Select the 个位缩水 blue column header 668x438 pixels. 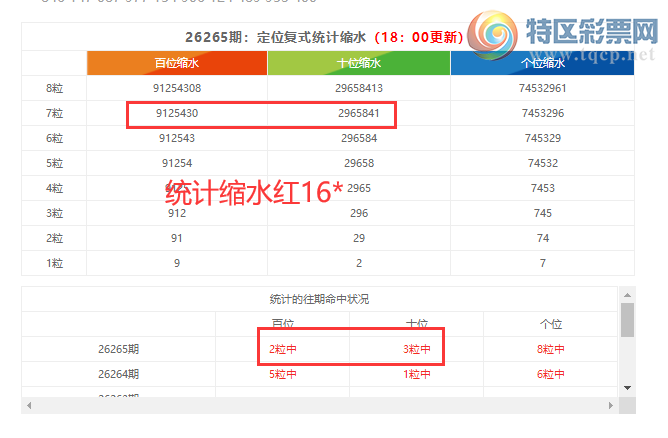pyautogui.click(x=542, y=63)
